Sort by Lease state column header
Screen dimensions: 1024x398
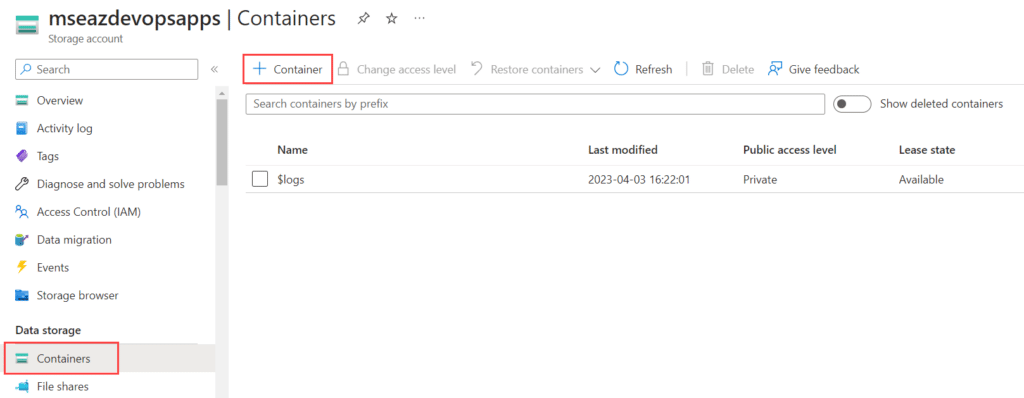tap(927, 150)
